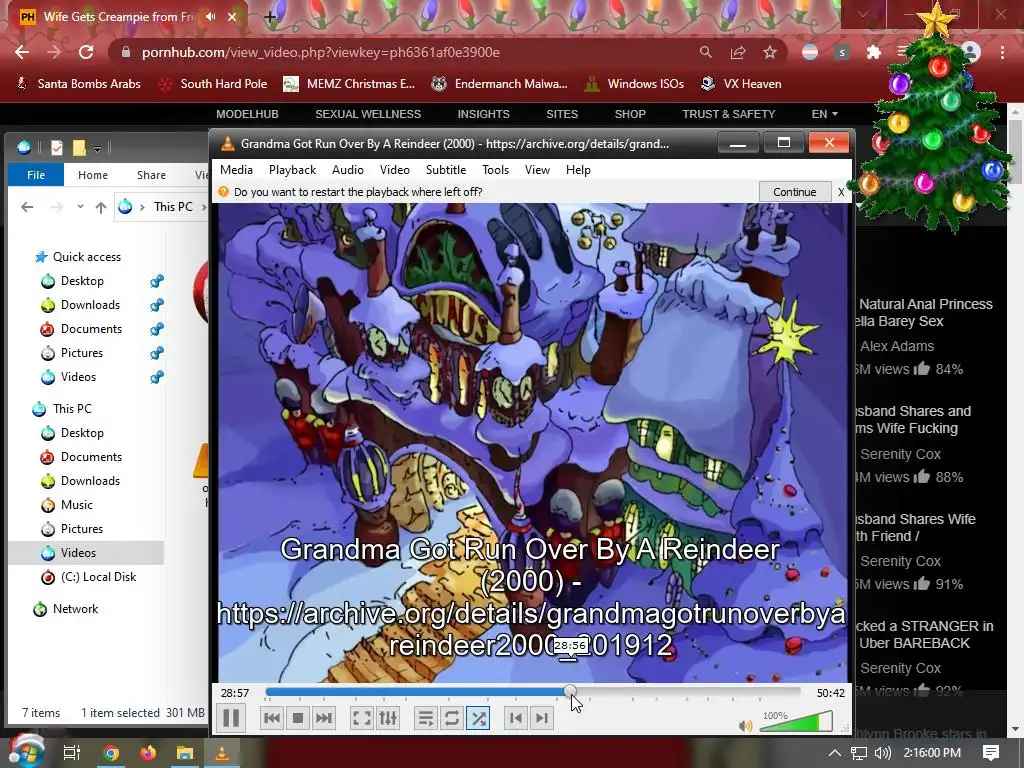The width and height of the screenshot is (1024, 768).
Task: Mute VLC using the speaker icon
Action: pyautogui.click(x=745, y=726)
